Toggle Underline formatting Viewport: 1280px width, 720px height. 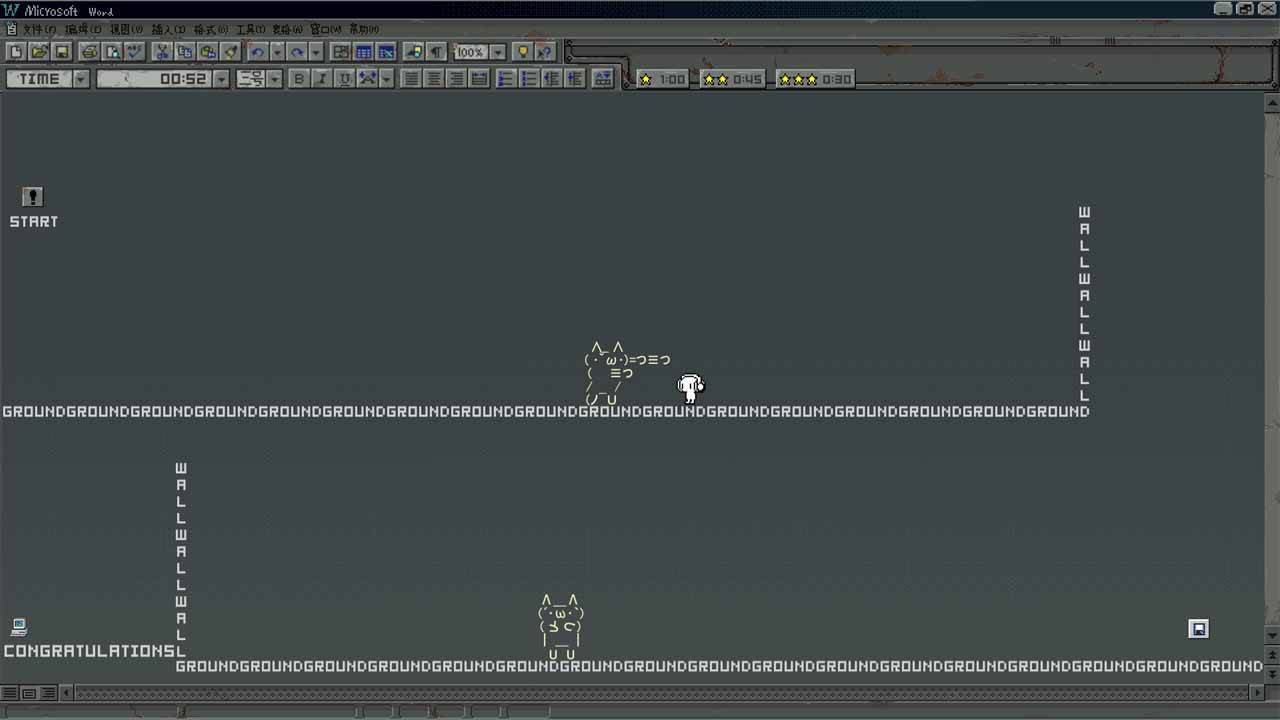click(345, 79)
